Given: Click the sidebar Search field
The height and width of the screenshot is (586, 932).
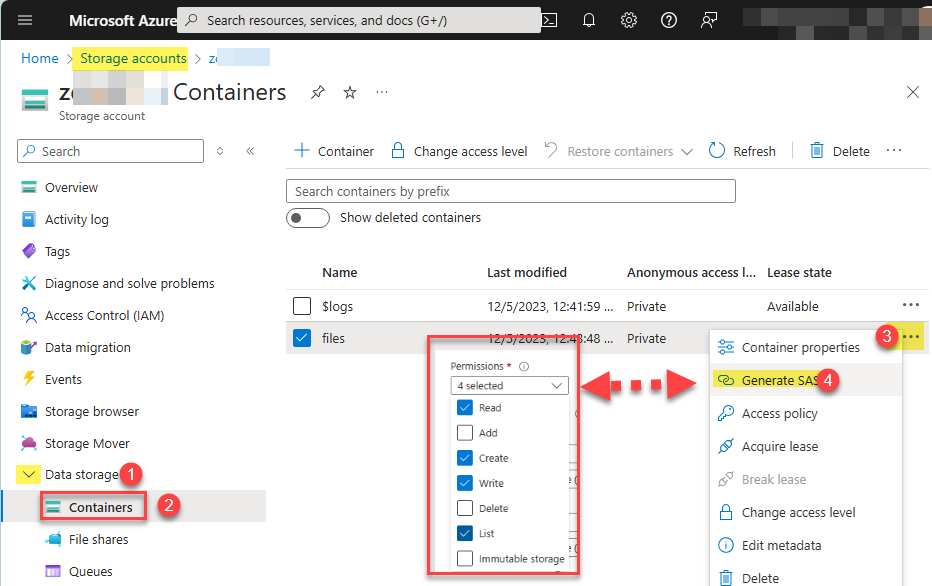Looking at the screenshot, I should (111, 151).
